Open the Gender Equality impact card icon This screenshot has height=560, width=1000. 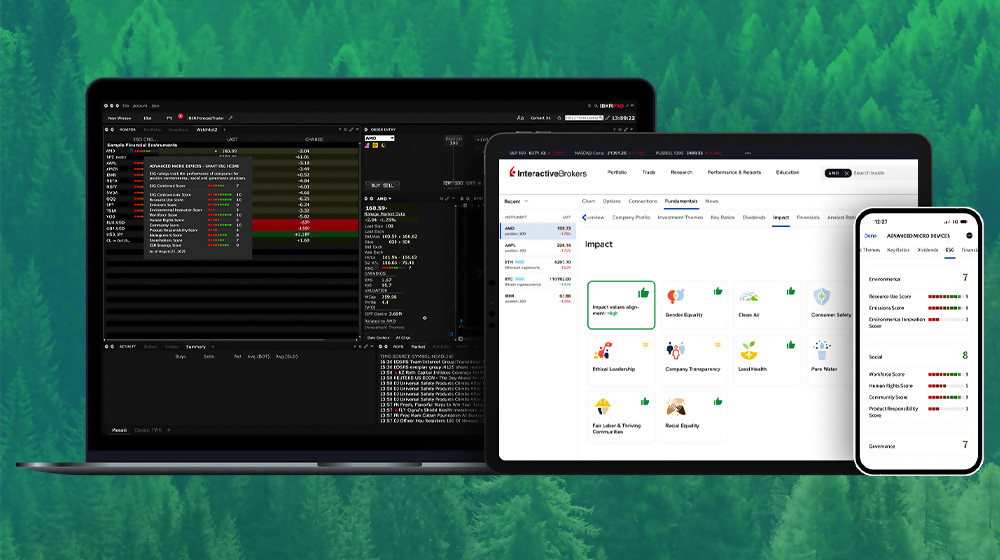click(676, 296)
